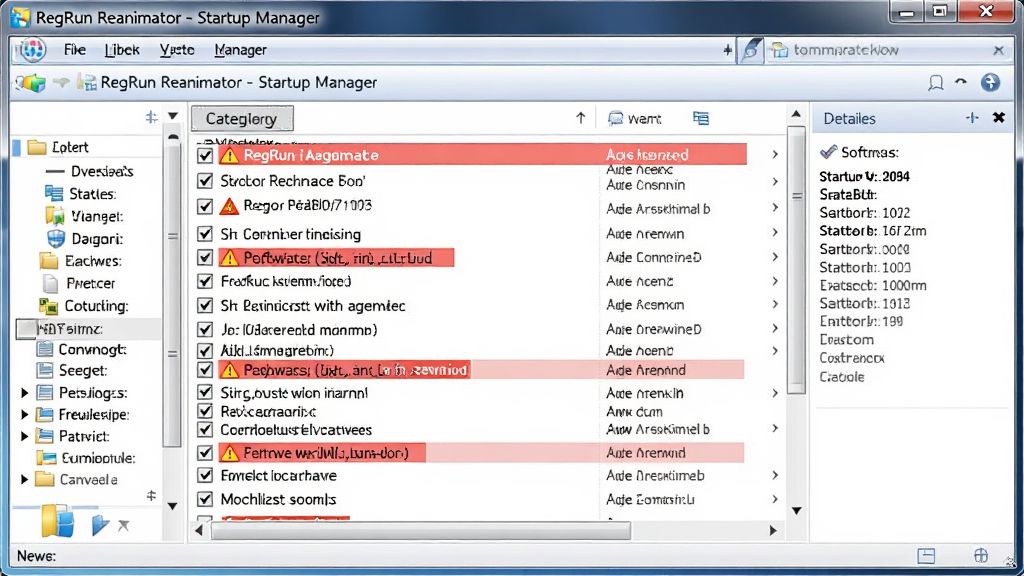Select the tommaratelow tab
The height and width of the screenshot is (576, 1024).
(846, 50)
